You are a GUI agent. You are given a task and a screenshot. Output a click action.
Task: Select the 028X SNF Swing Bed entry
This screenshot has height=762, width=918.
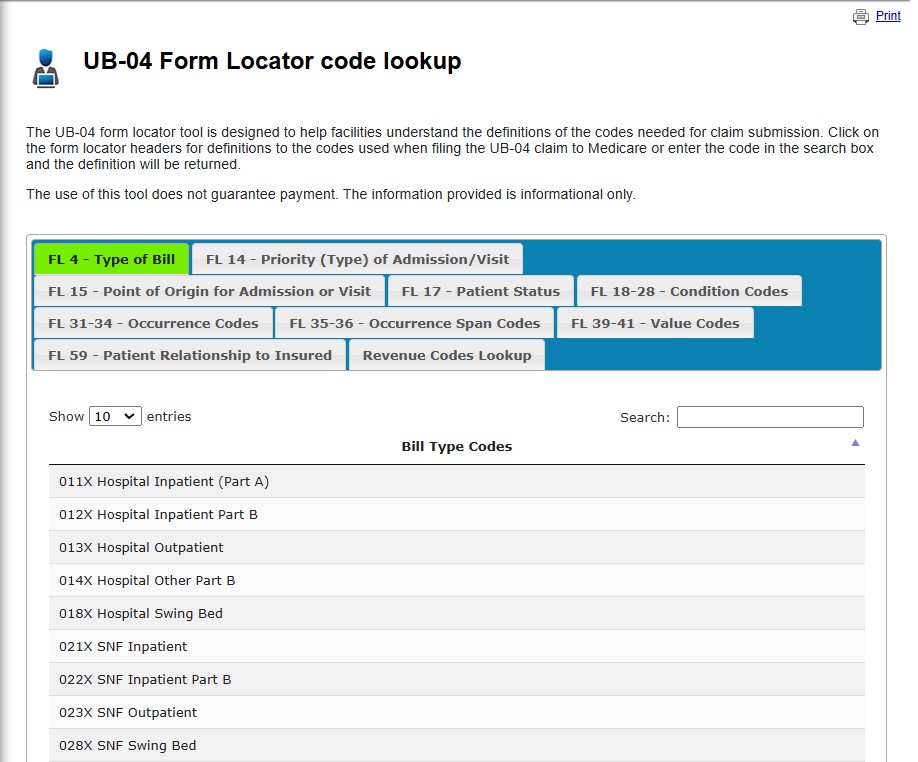[457, 745]
